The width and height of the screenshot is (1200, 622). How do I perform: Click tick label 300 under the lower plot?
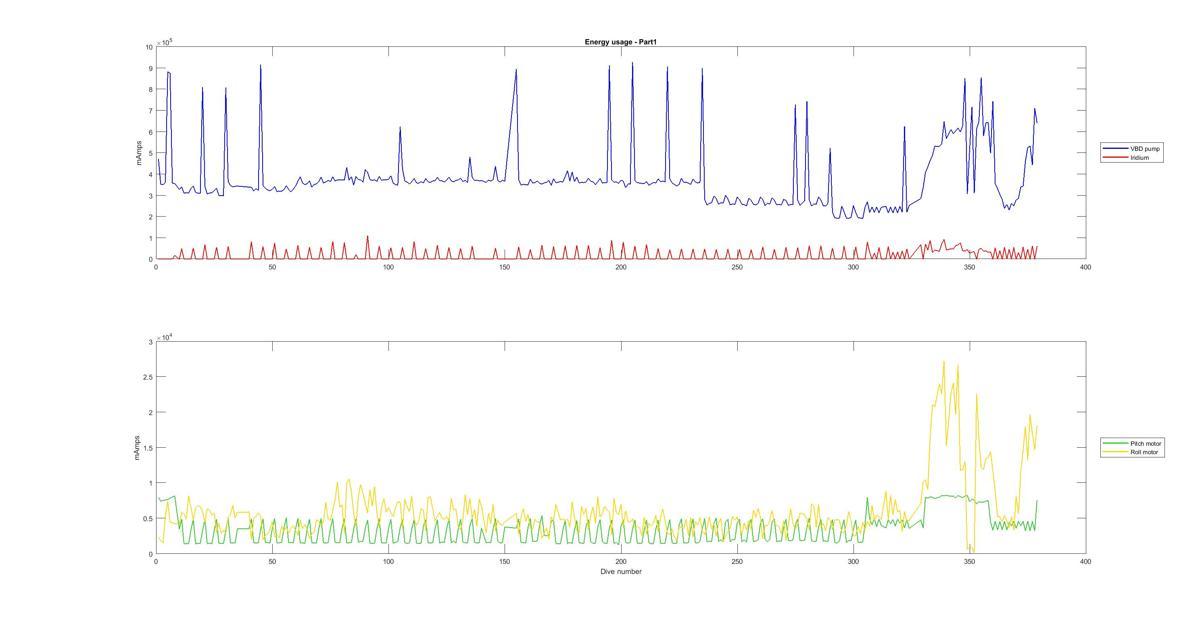coord(853,562)
